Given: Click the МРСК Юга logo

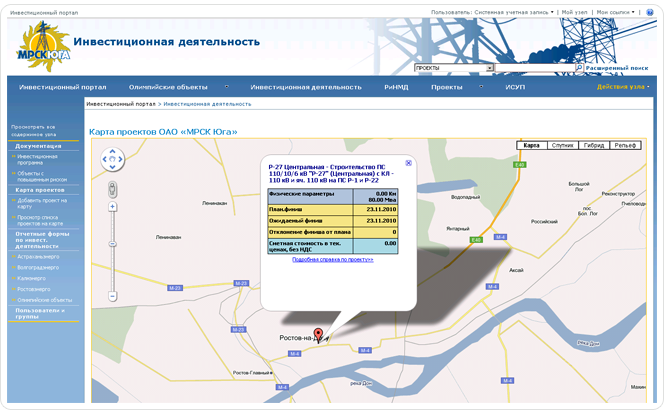Looking at the screenshot, I should click(43, 47).
